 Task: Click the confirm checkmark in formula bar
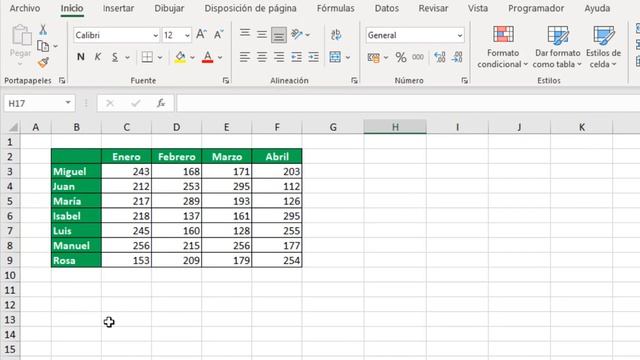coord(136,103)
